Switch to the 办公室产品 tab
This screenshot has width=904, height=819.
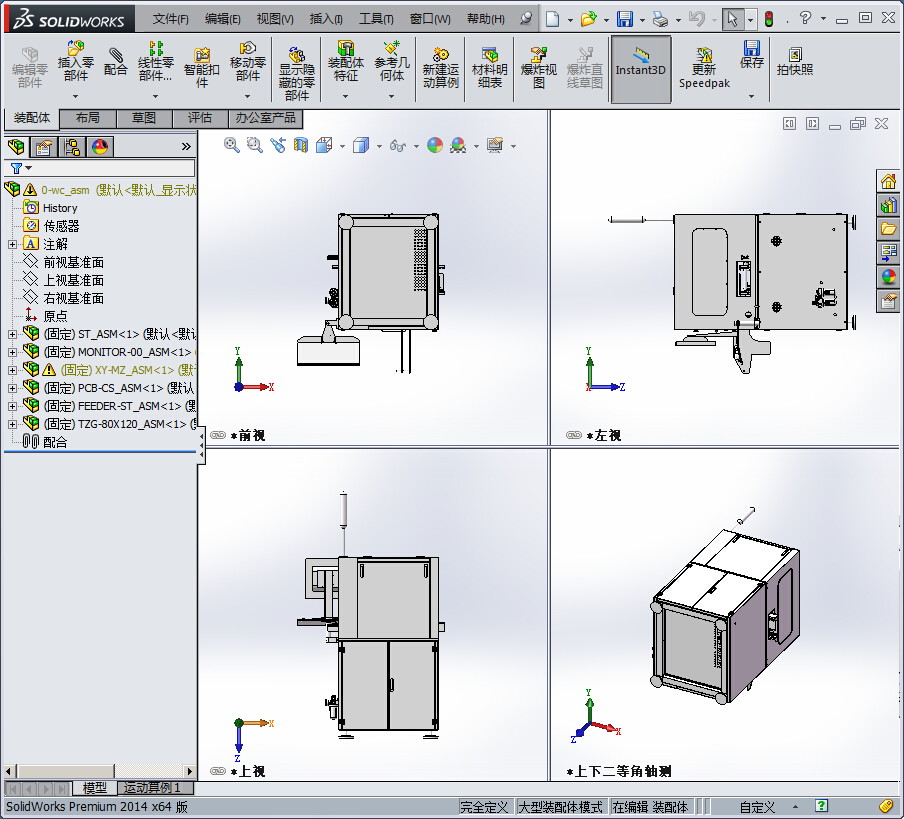265,118
